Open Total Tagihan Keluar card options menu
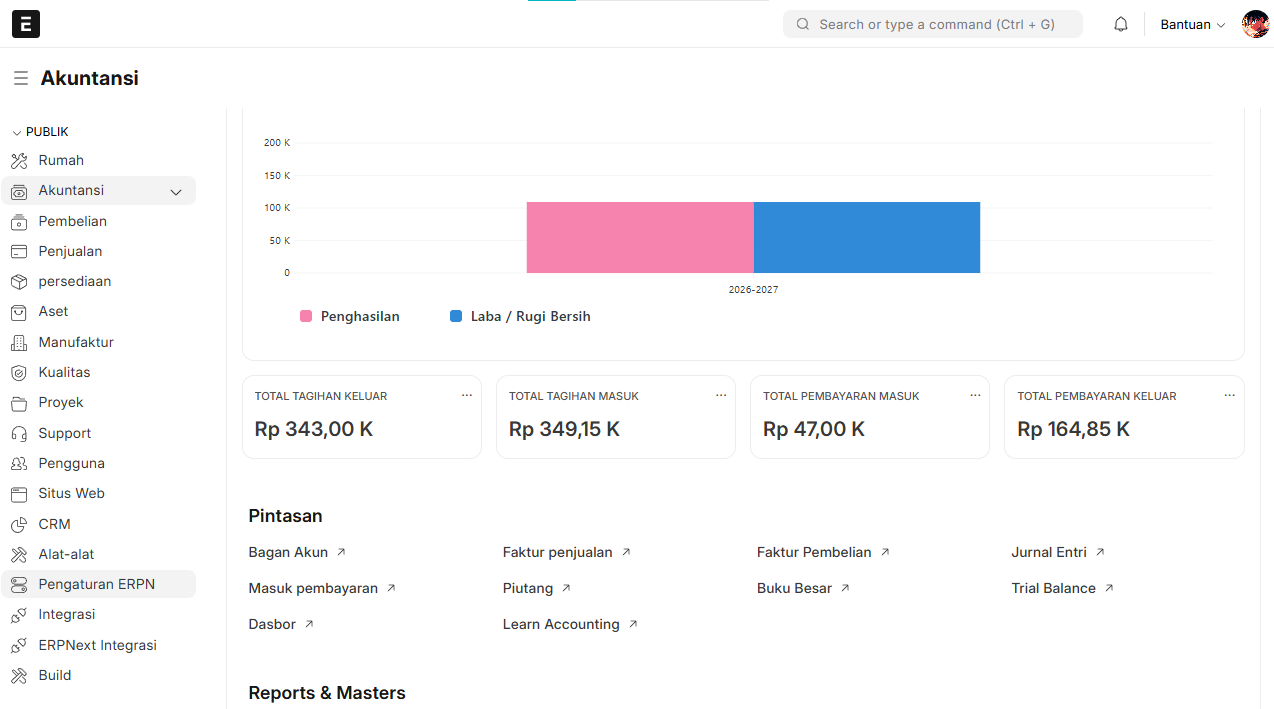1274x709 pixels. [467, 396]
